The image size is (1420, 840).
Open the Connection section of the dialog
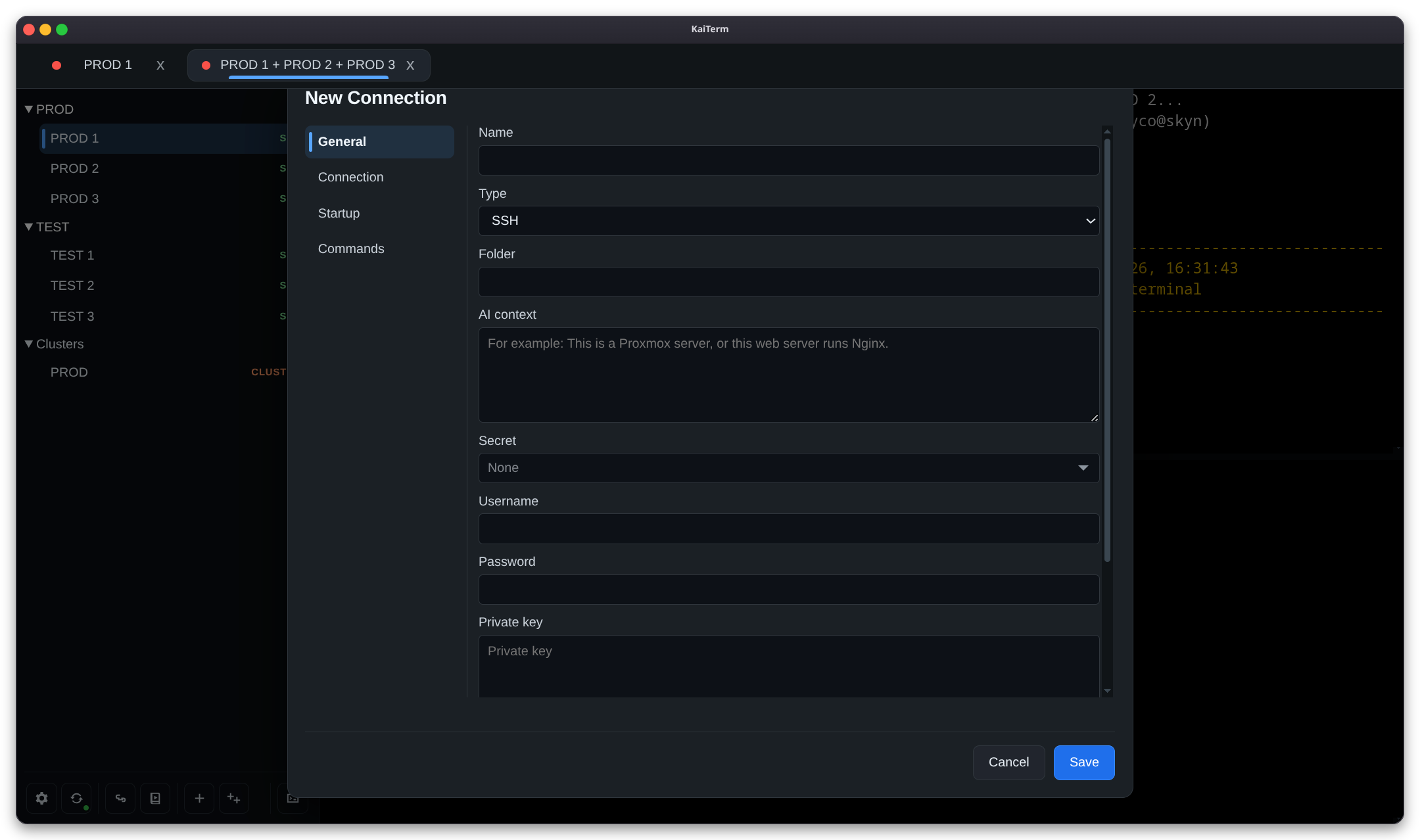click(379, 177)
